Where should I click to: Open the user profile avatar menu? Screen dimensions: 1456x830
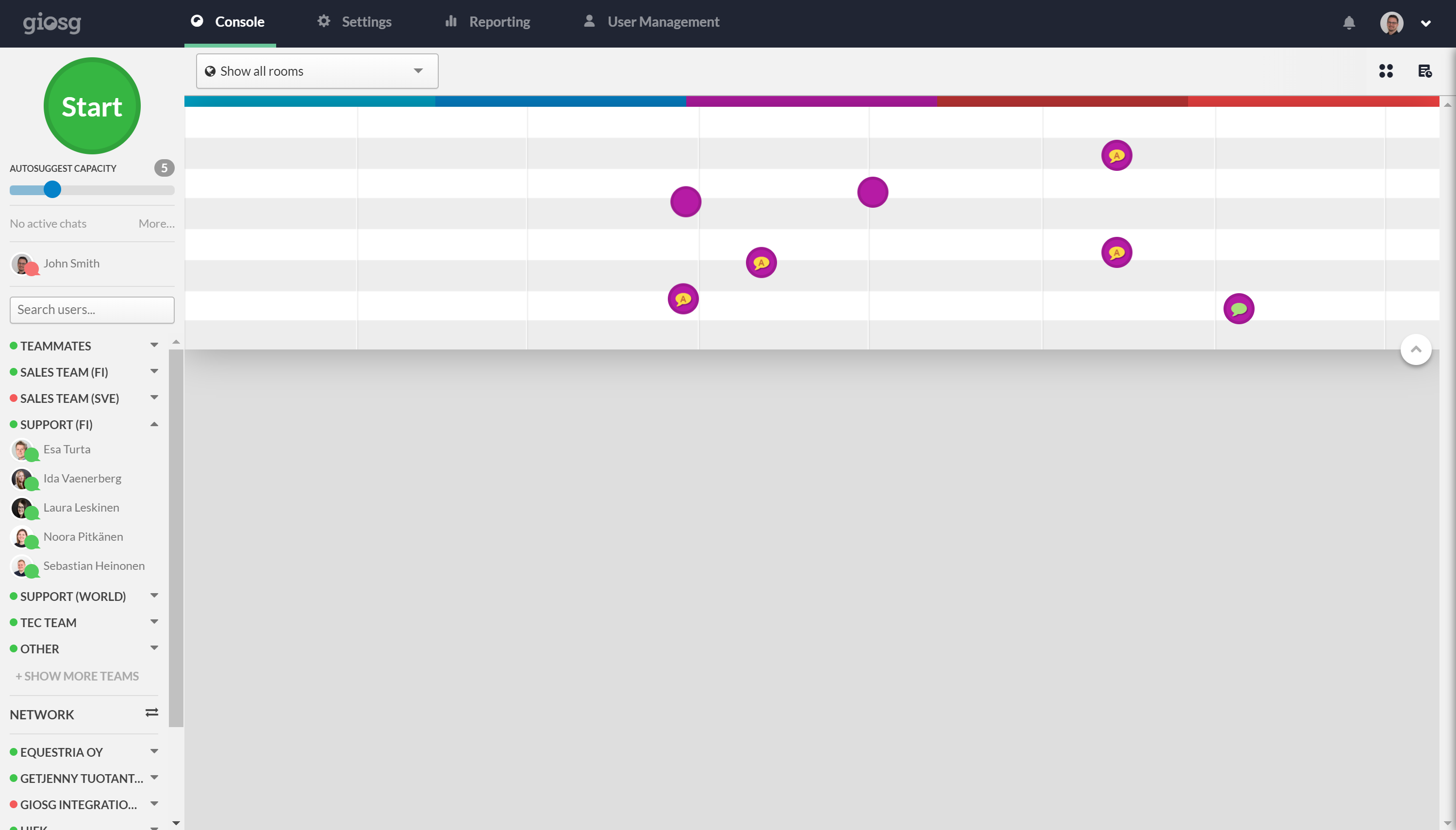click(1391, 23)
